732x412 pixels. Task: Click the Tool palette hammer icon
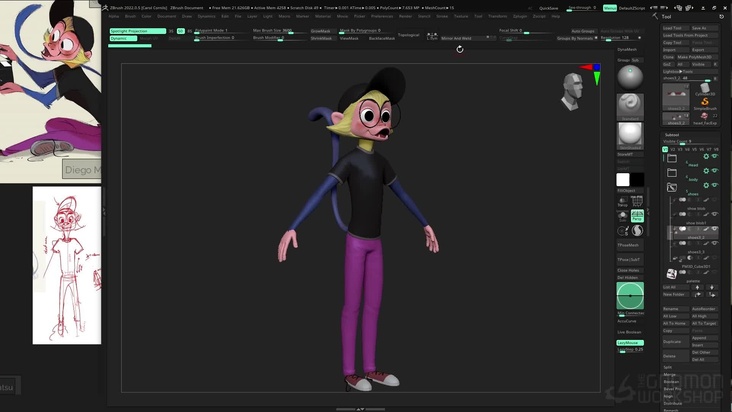[x=655, y=16]
